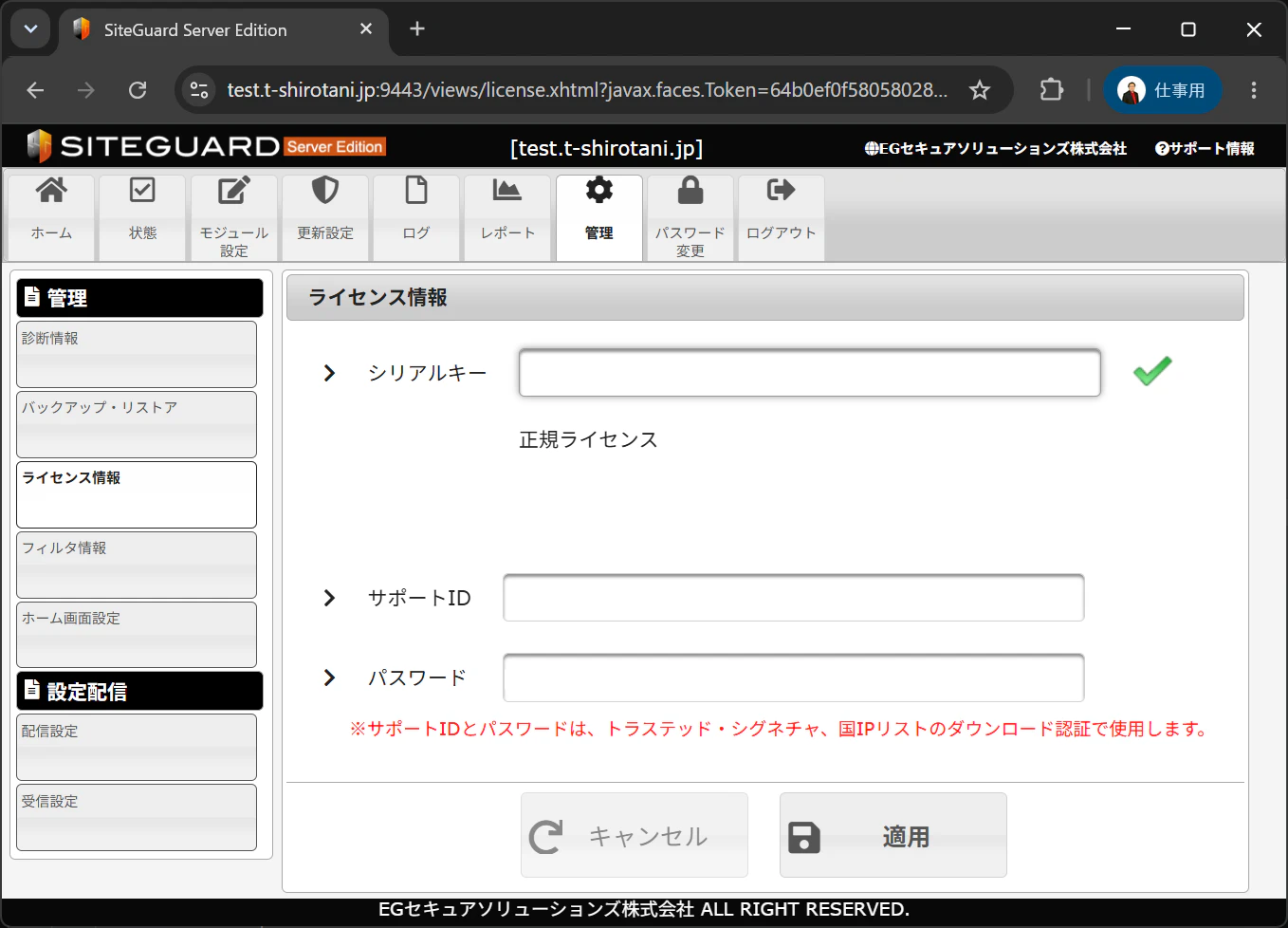Expand the サポートID chevron
The width and height of the screenshot is (1288, 928).
pos(329,598)
